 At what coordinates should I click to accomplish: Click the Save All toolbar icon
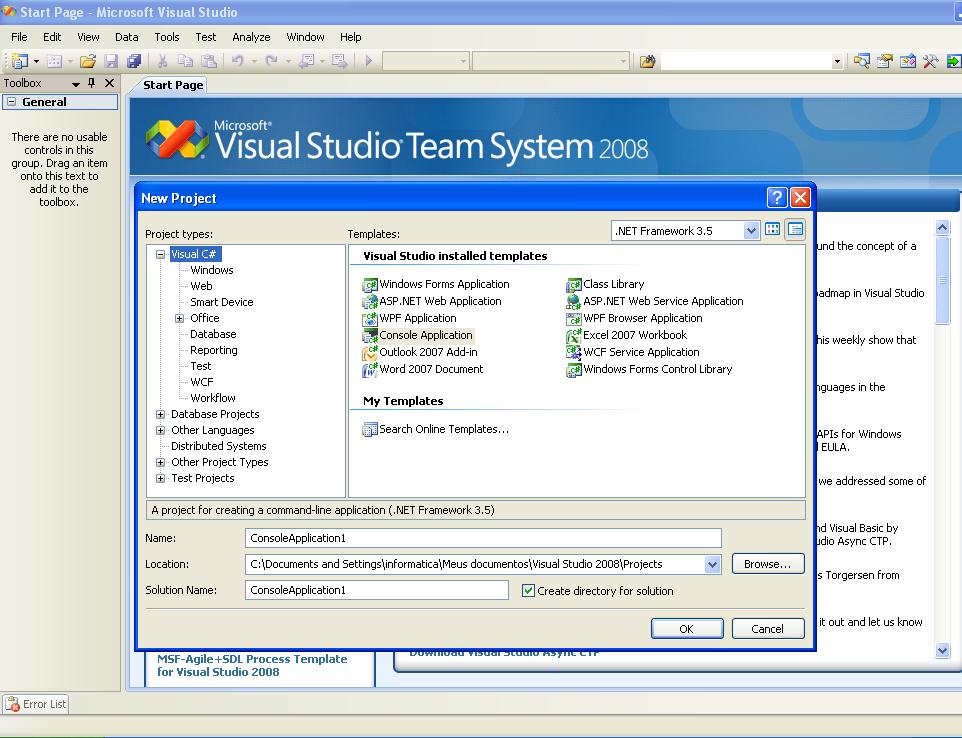[x=134, y=61]
